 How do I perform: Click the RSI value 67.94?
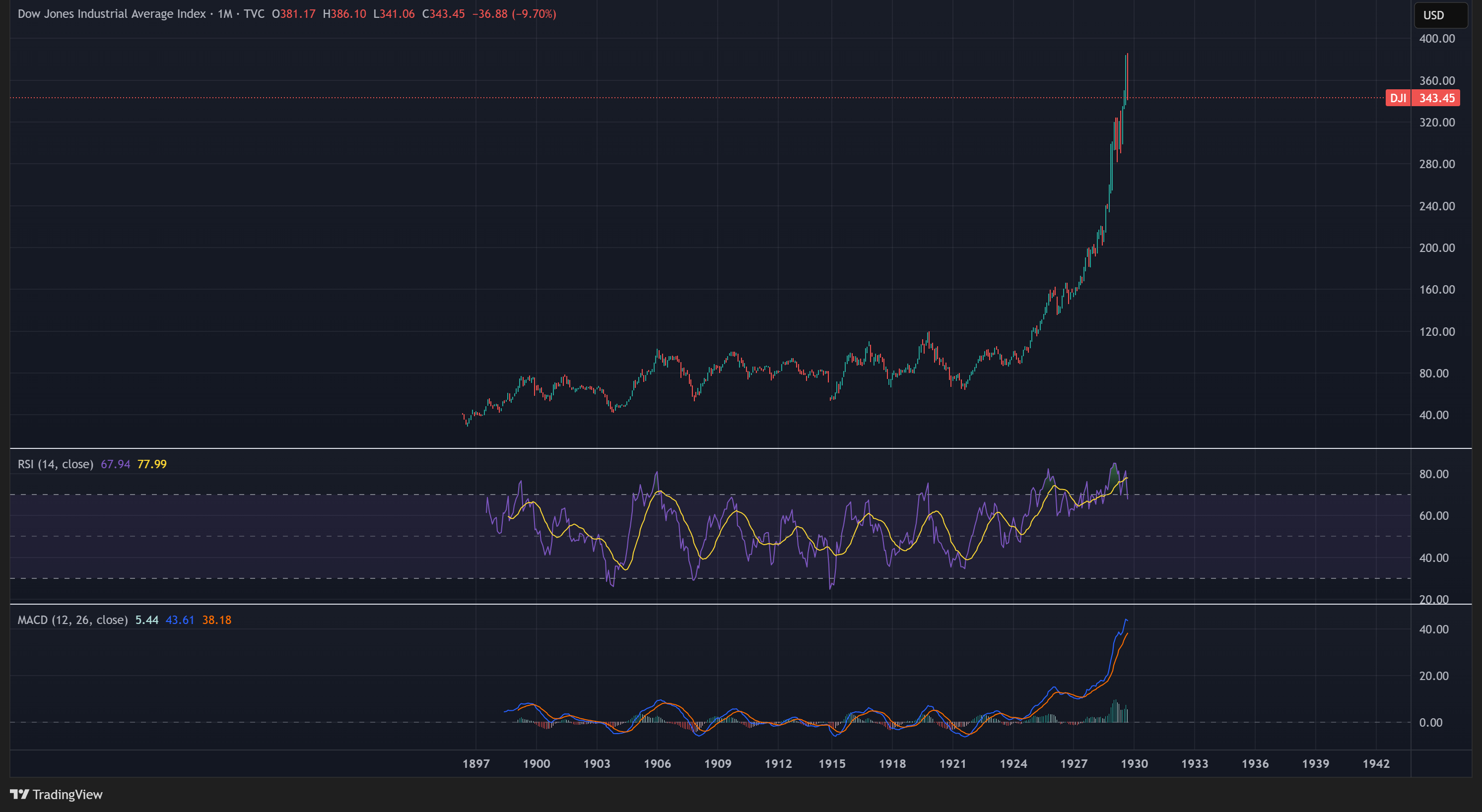pos(115,464)
